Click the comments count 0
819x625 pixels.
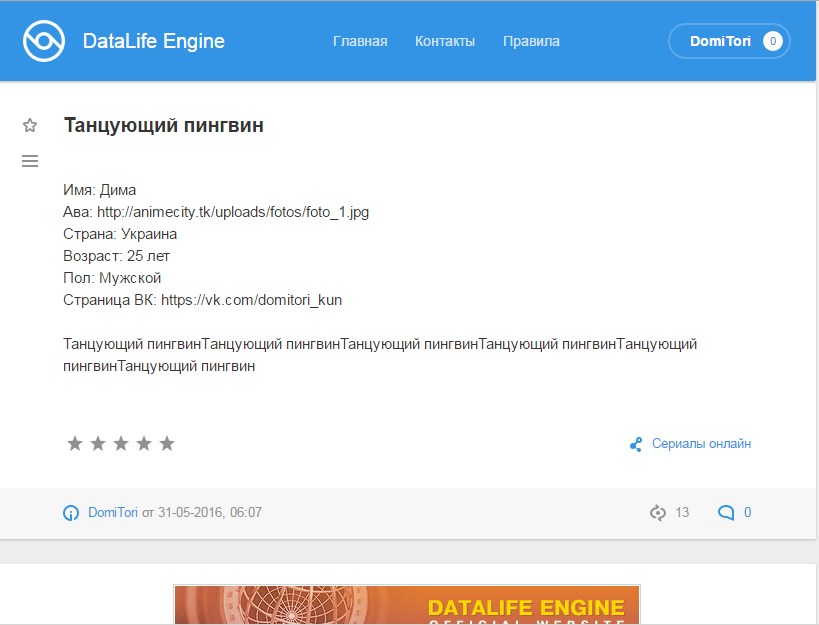coord(747,512)
